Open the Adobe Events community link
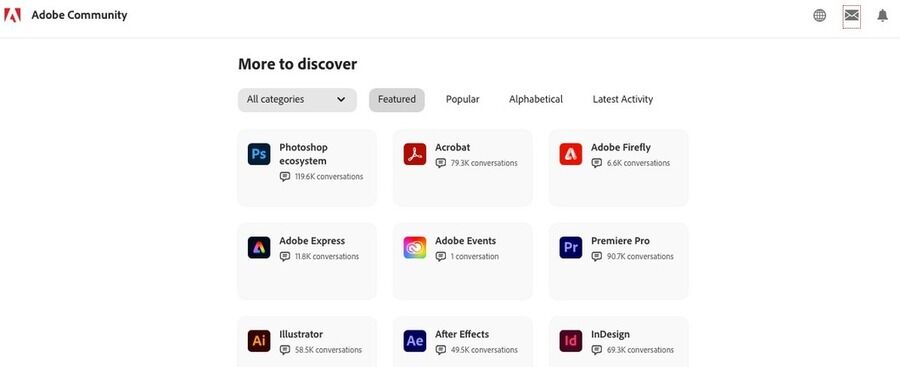 [465, 241]
